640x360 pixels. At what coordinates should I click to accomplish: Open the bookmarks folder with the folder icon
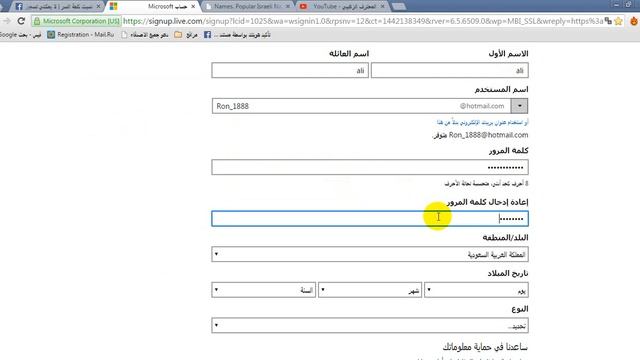pyautogui.click(x=186, y=35)
